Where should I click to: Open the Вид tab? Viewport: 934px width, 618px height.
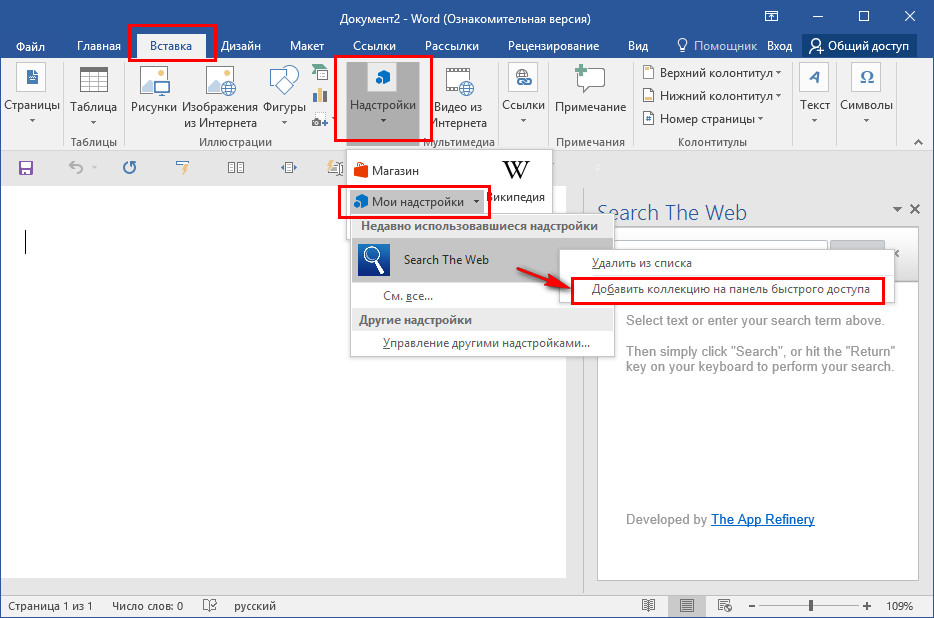(x=638, y=46)
